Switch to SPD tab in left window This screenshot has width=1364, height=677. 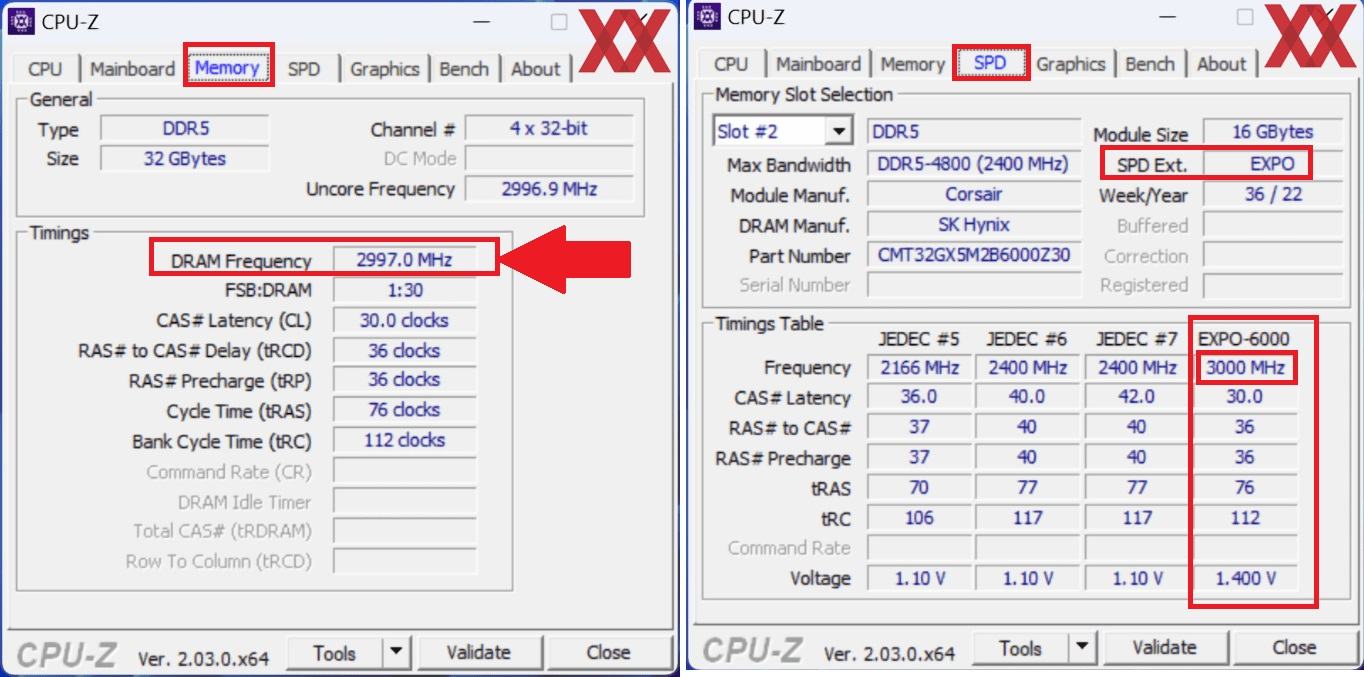pos(304,69)
